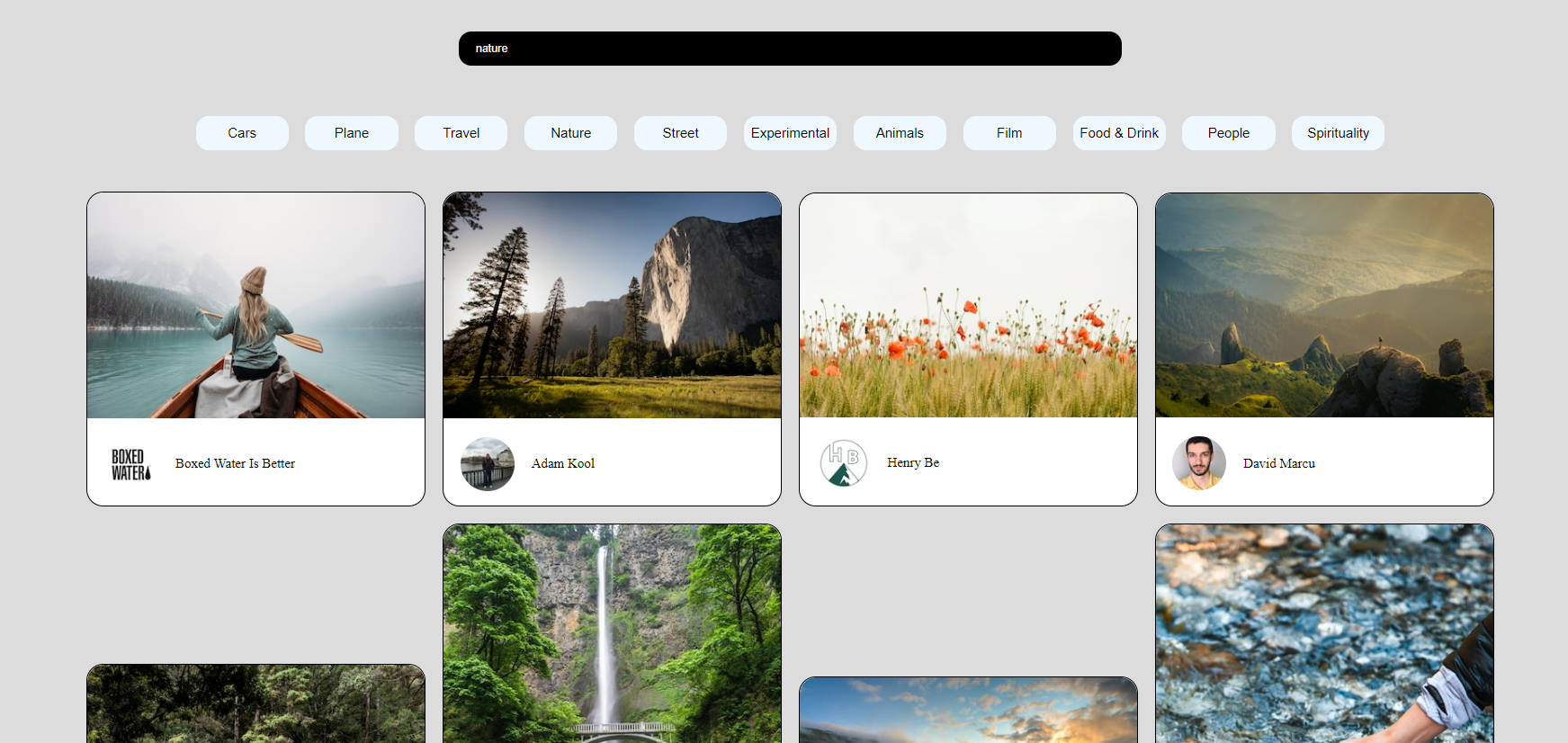Pick the Film category
This screenshot has width=1568, height=743.
pos(1009,133)
